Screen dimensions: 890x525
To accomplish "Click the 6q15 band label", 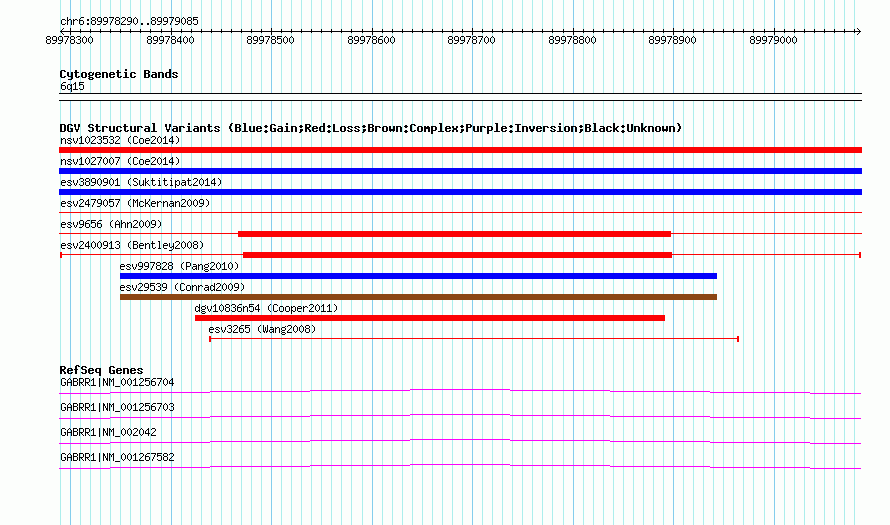I will [x=72, y=86].
